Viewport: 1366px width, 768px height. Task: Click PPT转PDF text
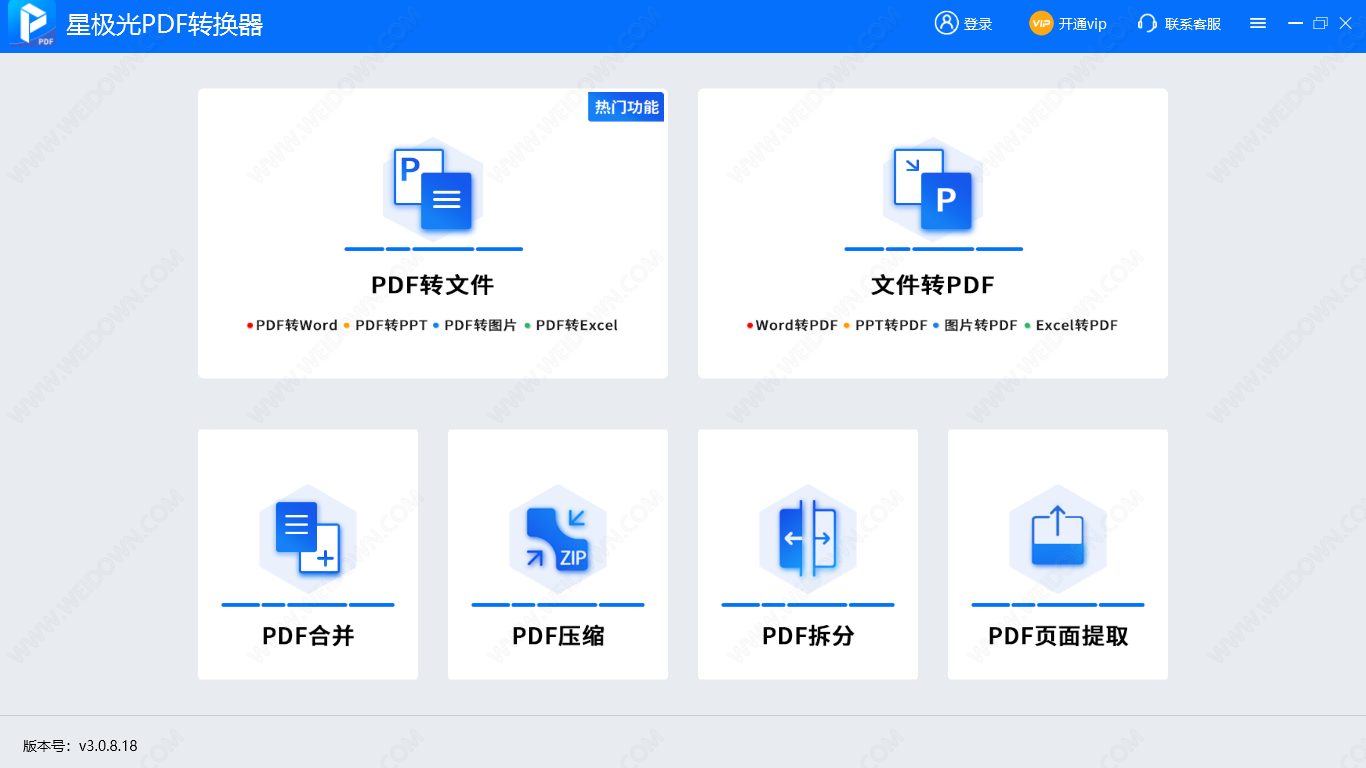pyautogui.click(x=891, y=325)
